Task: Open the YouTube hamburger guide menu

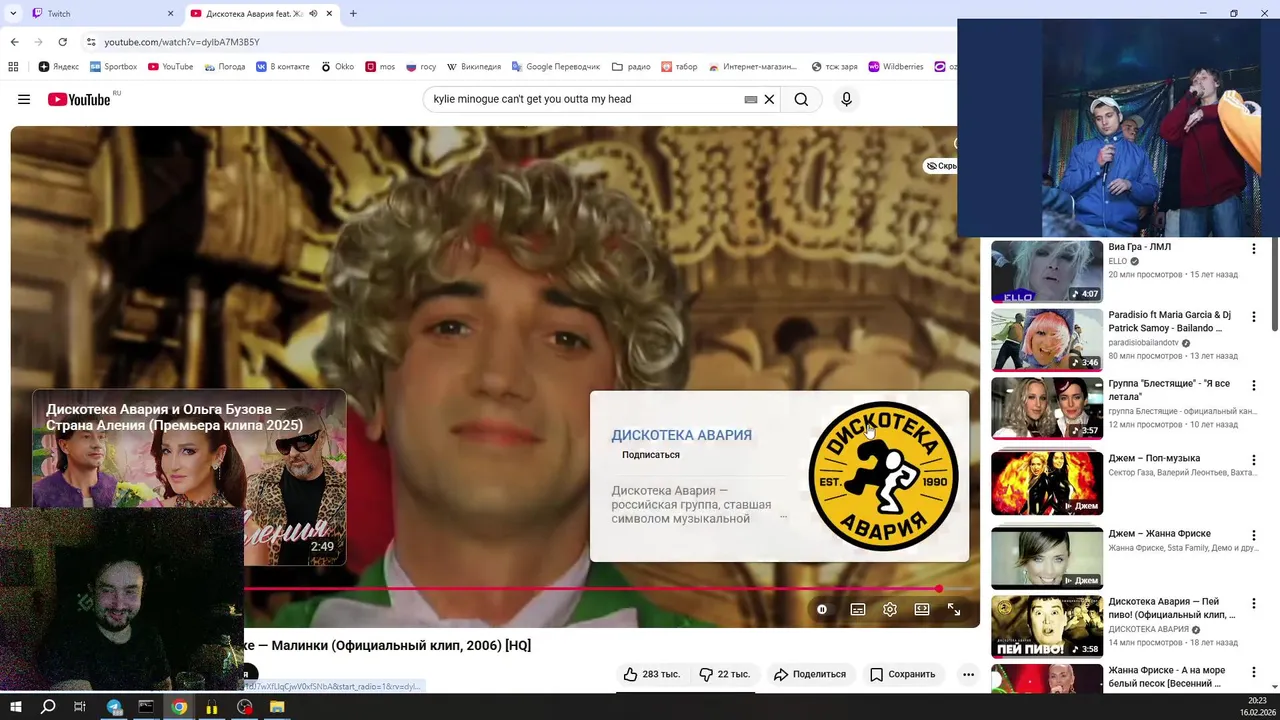Action: click(24, 99)
